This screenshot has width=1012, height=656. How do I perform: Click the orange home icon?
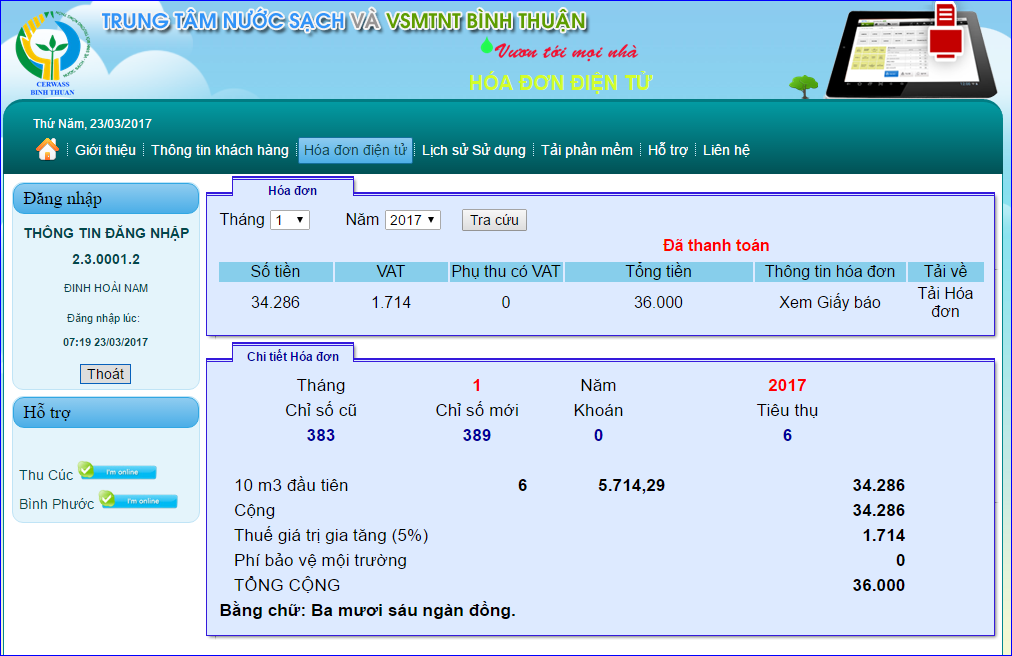click(46, 150)
